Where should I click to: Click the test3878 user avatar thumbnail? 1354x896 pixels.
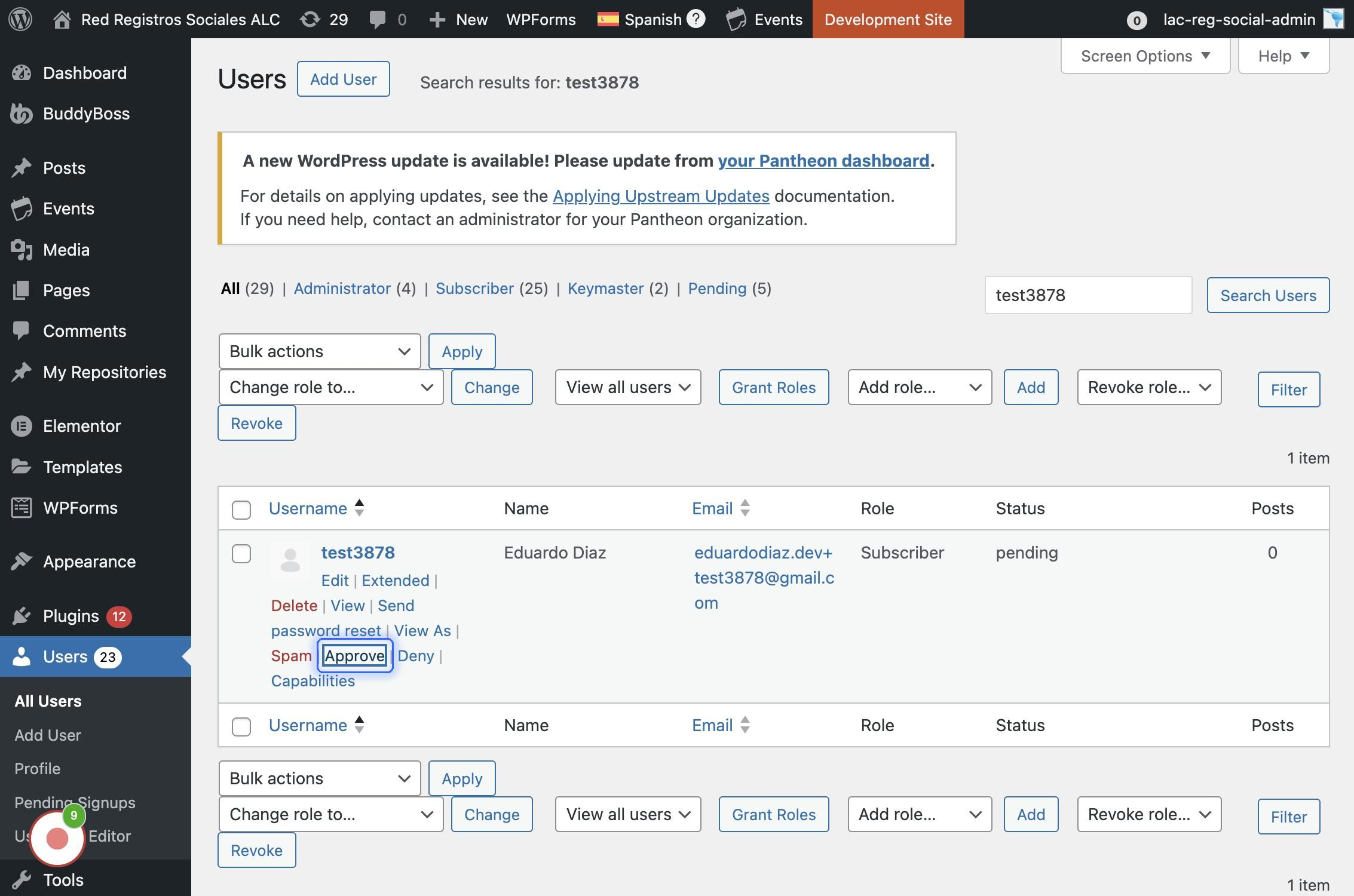(290, 561)
